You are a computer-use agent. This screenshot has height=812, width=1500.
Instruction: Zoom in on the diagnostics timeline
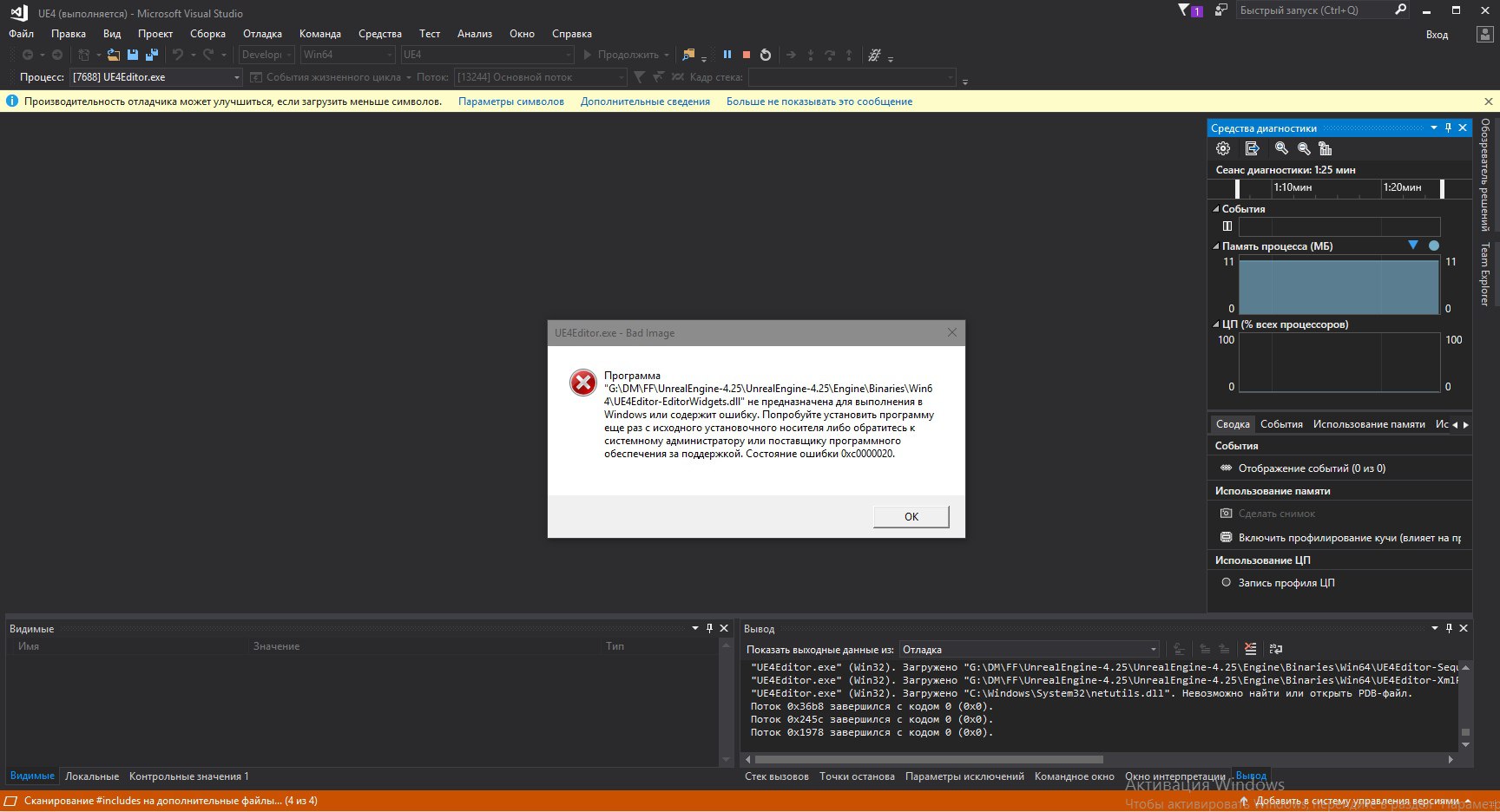(x=1281, y=148)
